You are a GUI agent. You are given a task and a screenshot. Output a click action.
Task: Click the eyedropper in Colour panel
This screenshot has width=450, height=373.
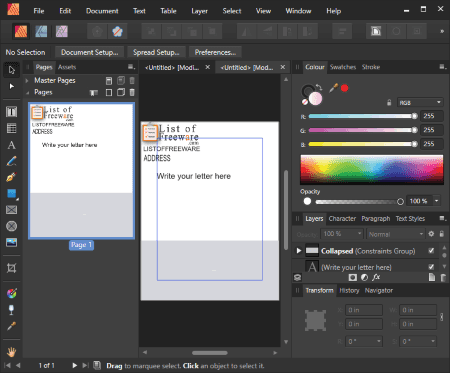[x=333, y=88]
